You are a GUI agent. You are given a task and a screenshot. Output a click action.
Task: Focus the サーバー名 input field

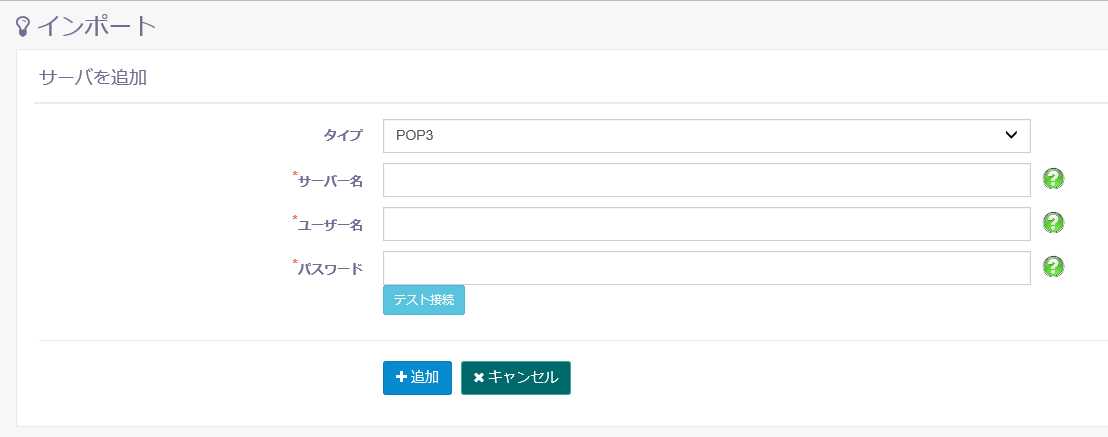707,180
